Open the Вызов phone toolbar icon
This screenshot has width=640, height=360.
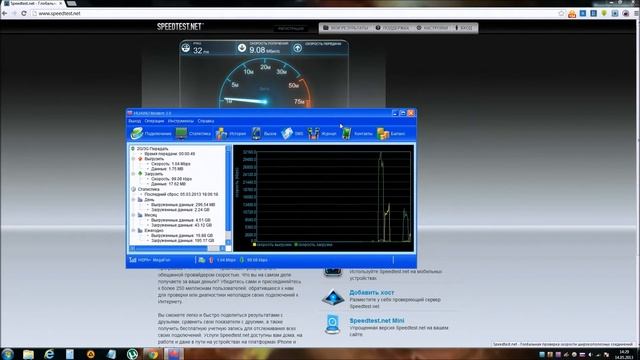[x=256, y=133]
